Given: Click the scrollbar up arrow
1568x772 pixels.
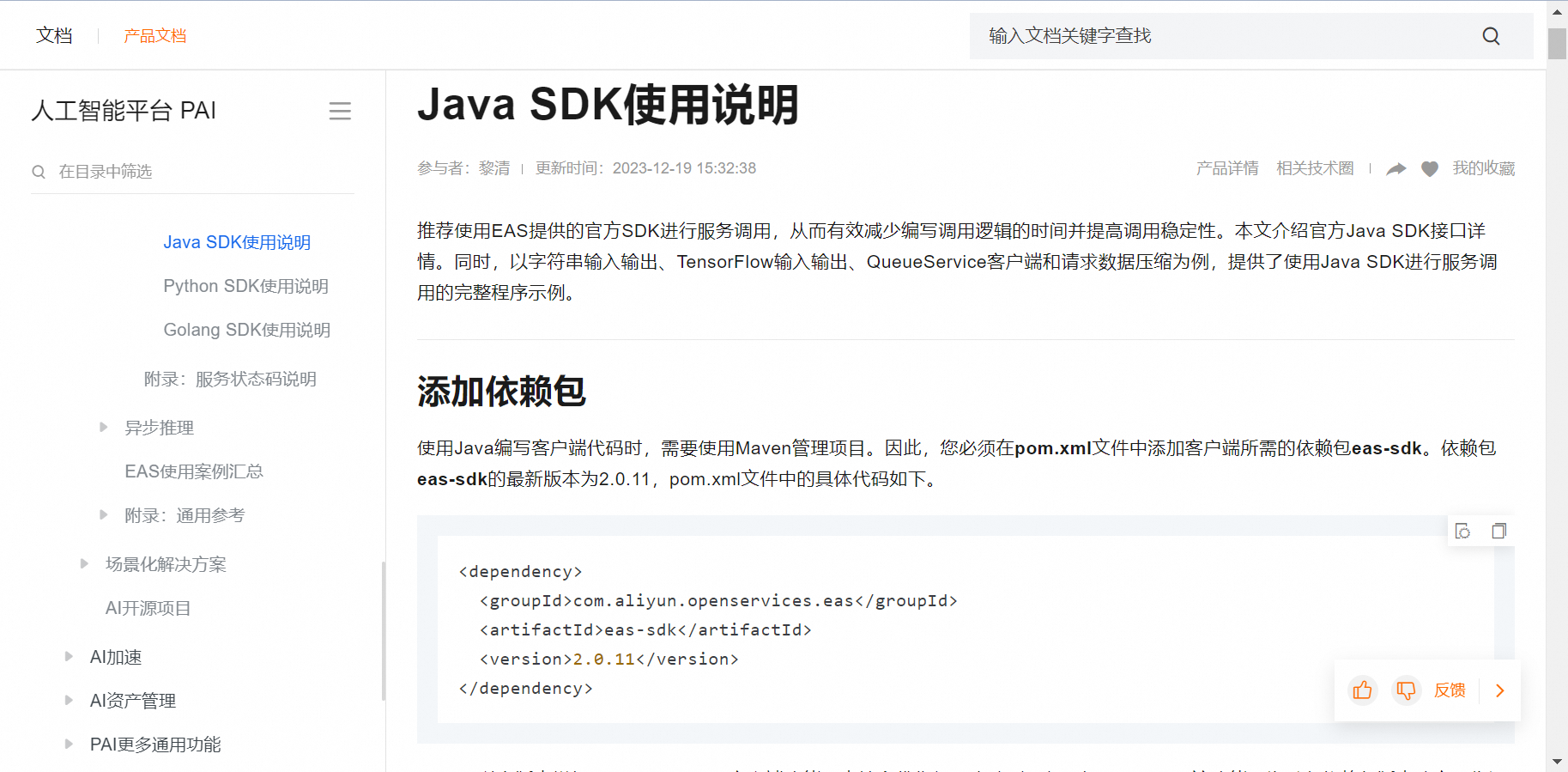Looking at the screenshot, I should [x=1557, y=12].
